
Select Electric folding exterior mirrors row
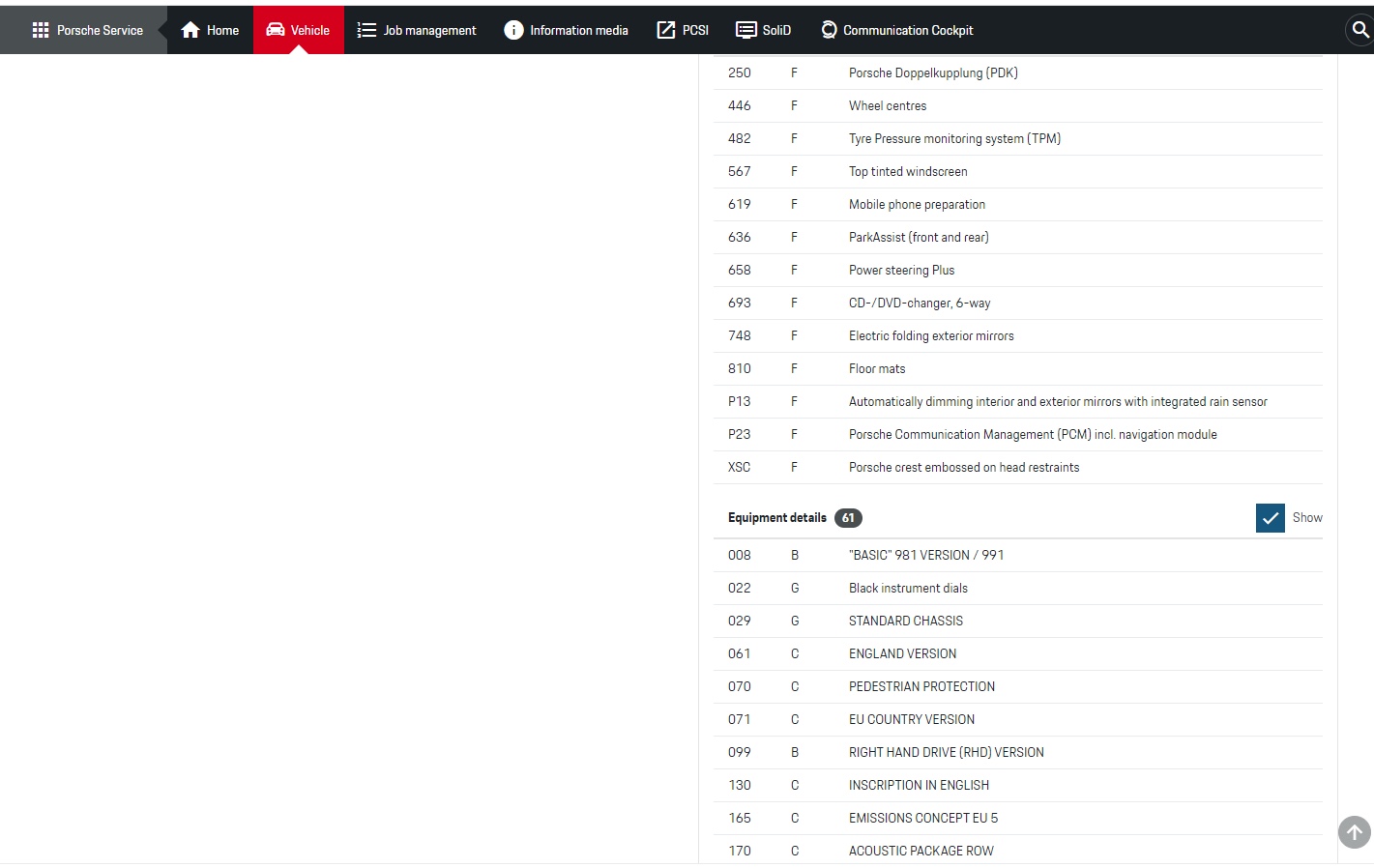[1018, 335]
